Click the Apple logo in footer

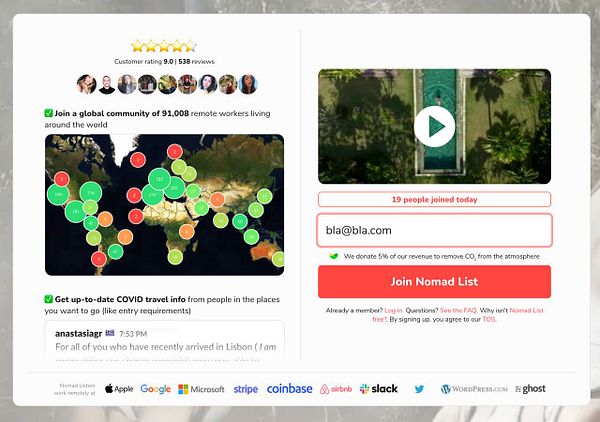[119, 389]
